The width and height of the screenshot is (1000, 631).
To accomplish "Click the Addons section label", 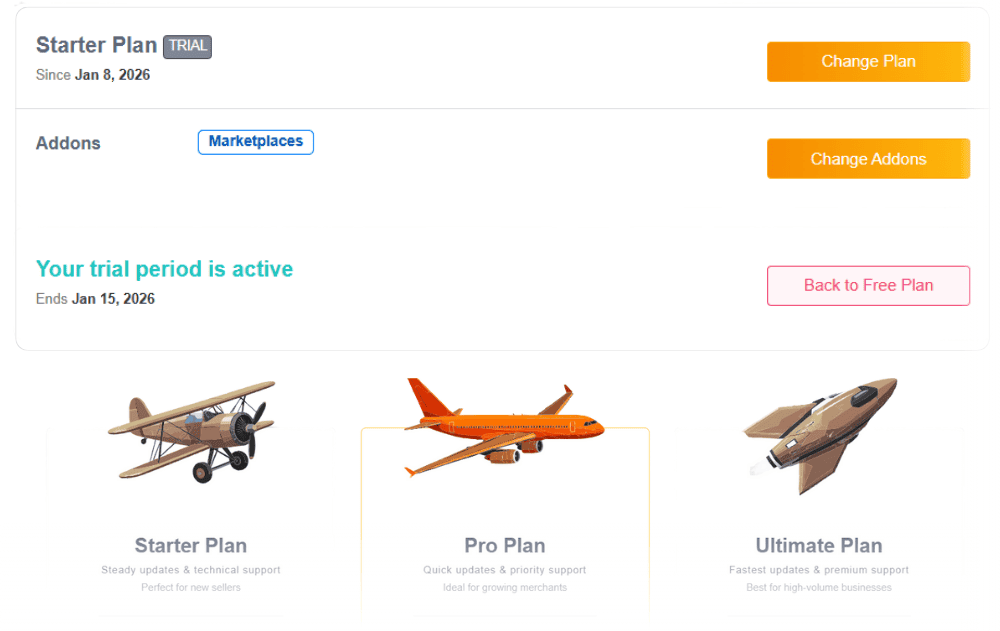I will 68,143.
